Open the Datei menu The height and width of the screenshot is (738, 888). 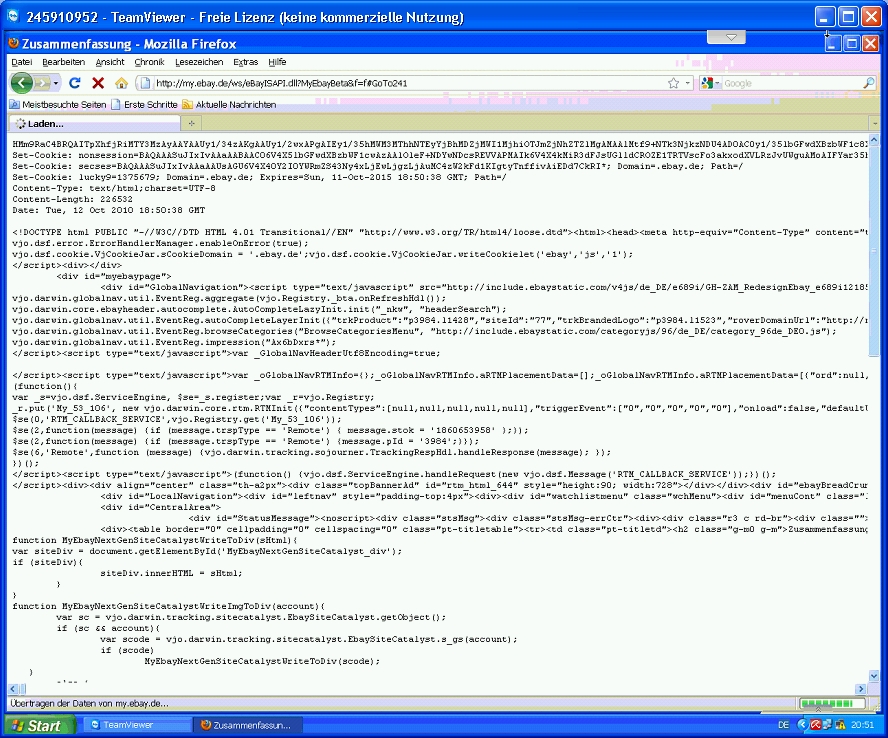coord(22,62)
